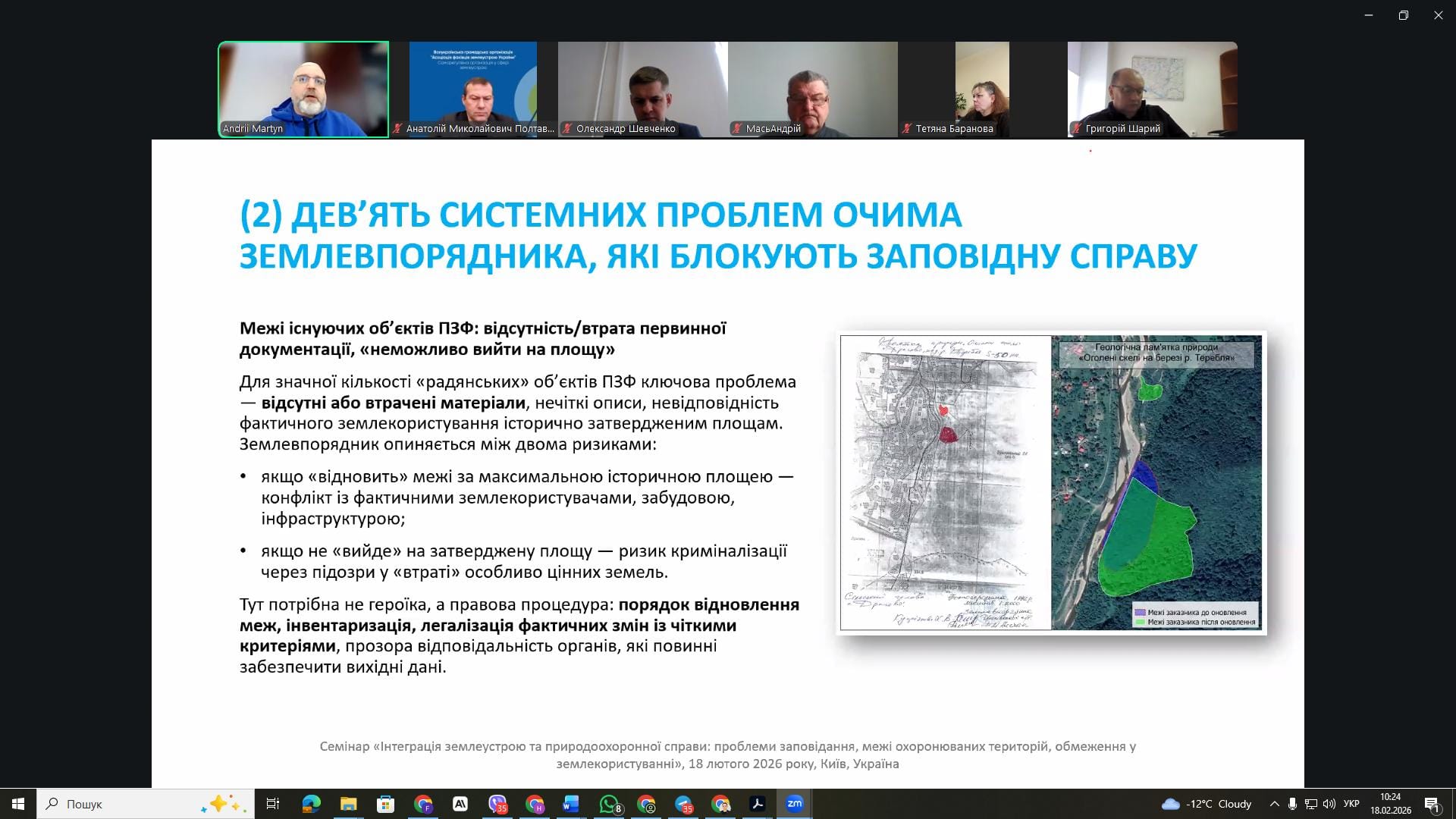Launch Microsoft Edge from taskbar
This screenshot has height=819, width=1456.
click(x=311, y=804)
